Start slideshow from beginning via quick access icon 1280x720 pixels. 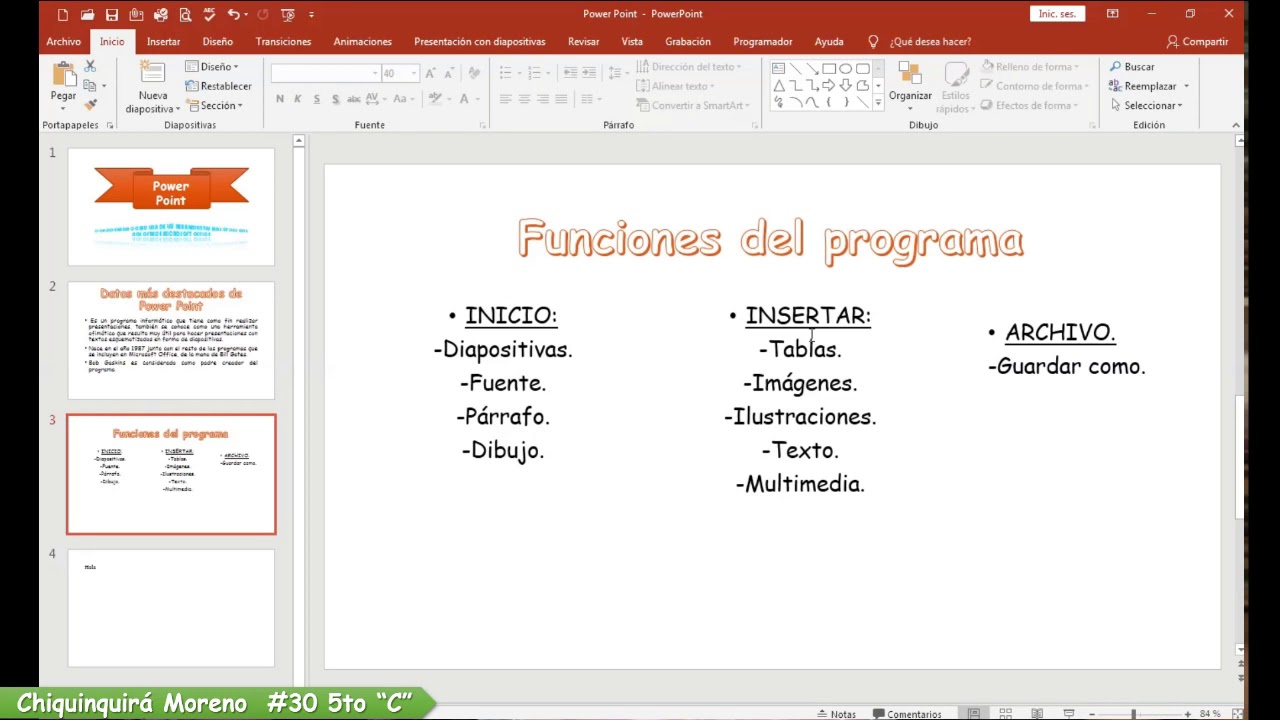click(288, 14)
